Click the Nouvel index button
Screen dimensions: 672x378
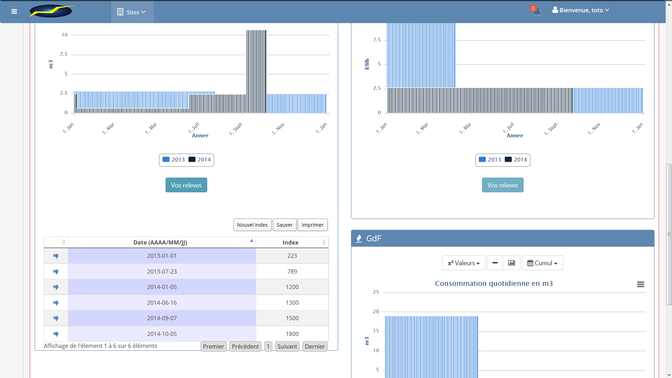[x=252, y=225]
